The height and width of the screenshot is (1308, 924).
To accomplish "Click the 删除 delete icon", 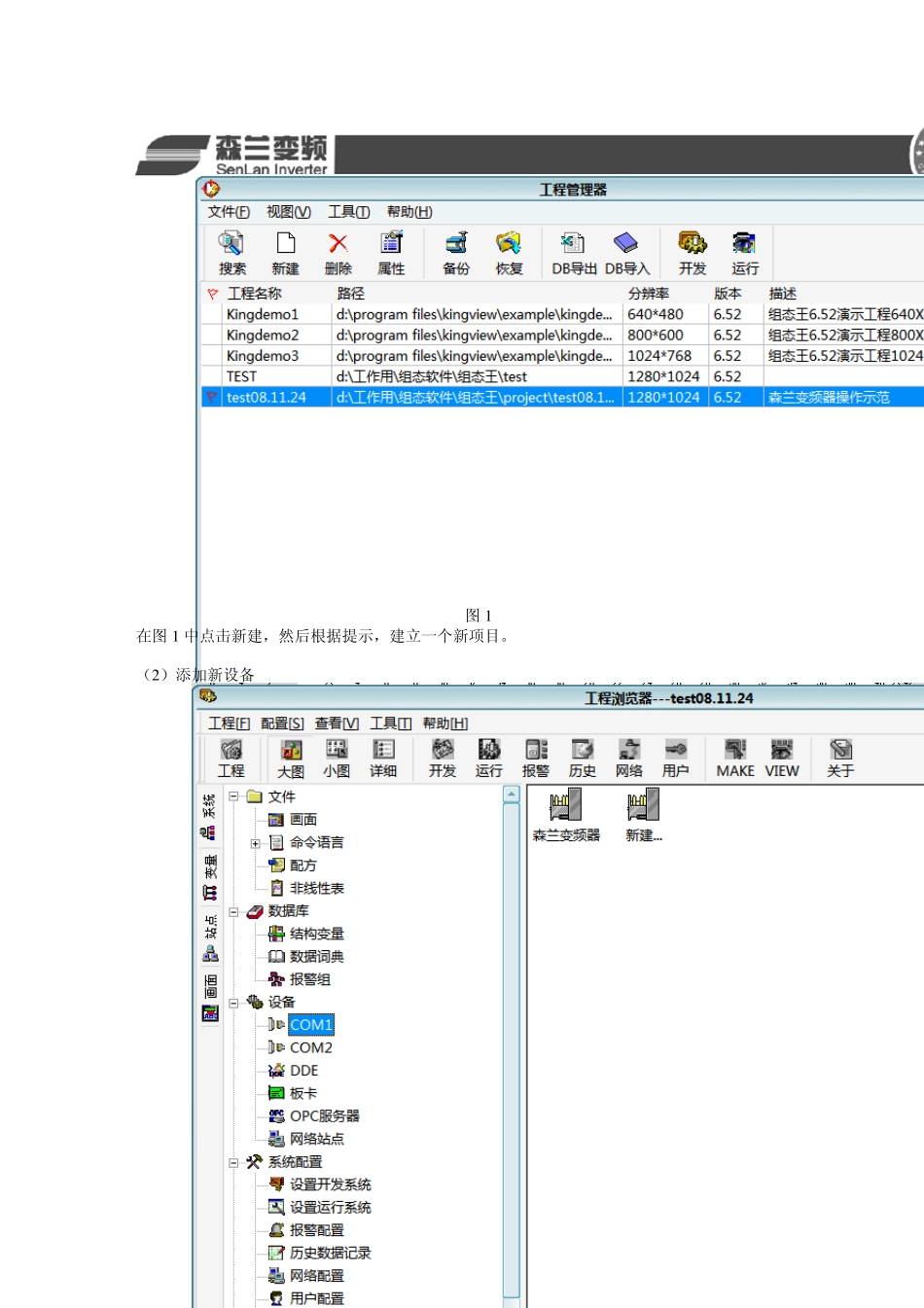I will pos(338,253).
